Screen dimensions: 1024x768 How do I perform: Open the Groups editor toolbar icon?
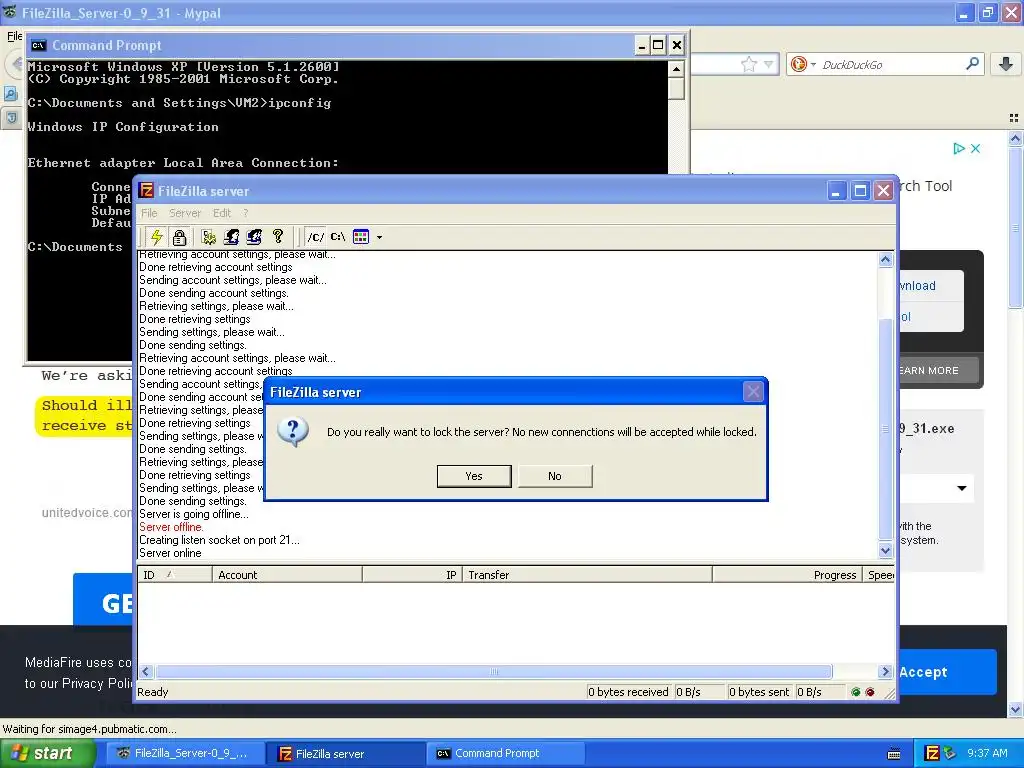254,236
